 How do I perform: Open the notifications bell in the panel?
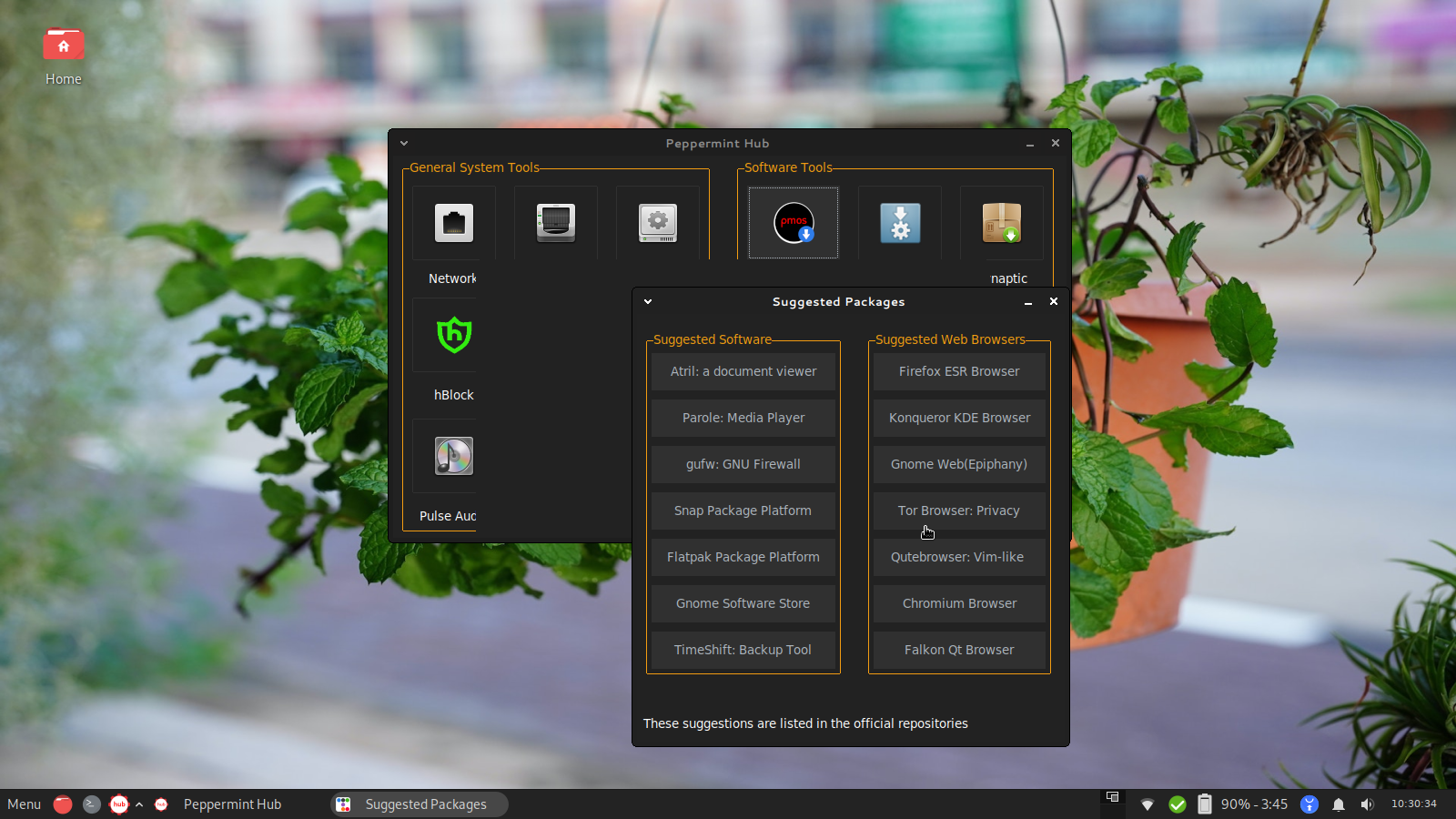(x=1339, y=804)
